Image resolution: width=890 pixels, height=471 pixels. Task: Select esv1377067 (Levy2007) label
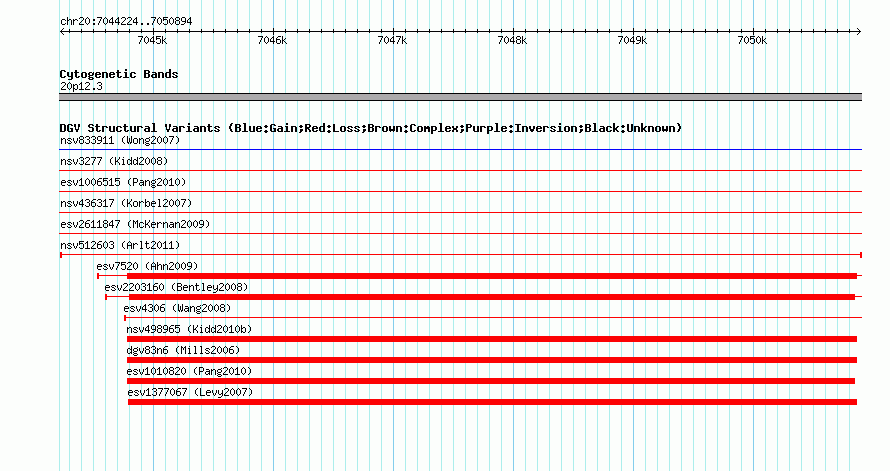190,392
